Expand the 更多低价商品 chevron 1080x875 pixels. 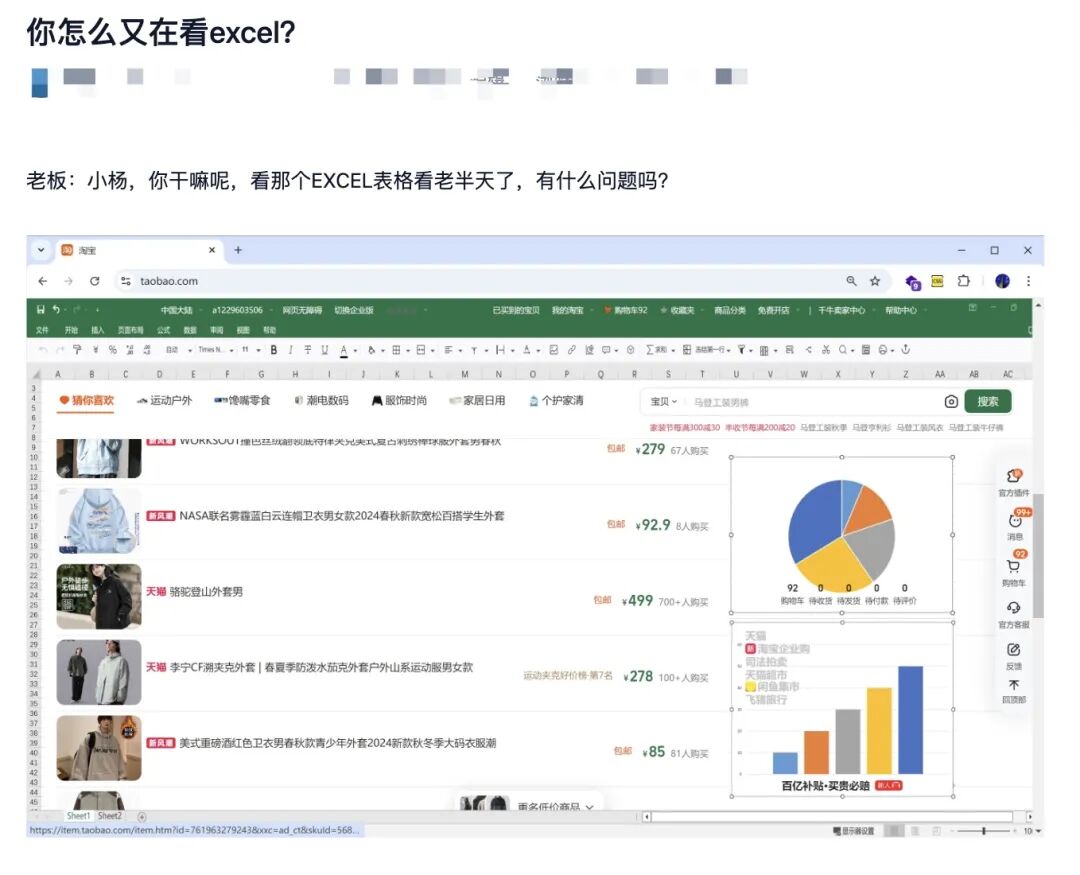click(x=590, y=807)
